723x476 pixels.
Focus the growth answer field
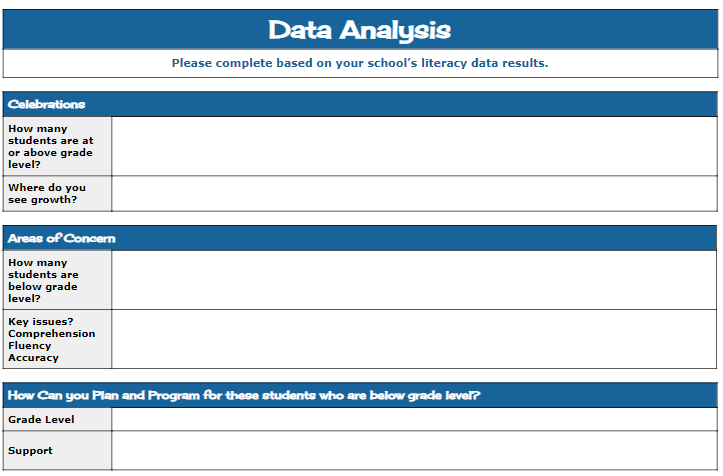pos(414,193)
